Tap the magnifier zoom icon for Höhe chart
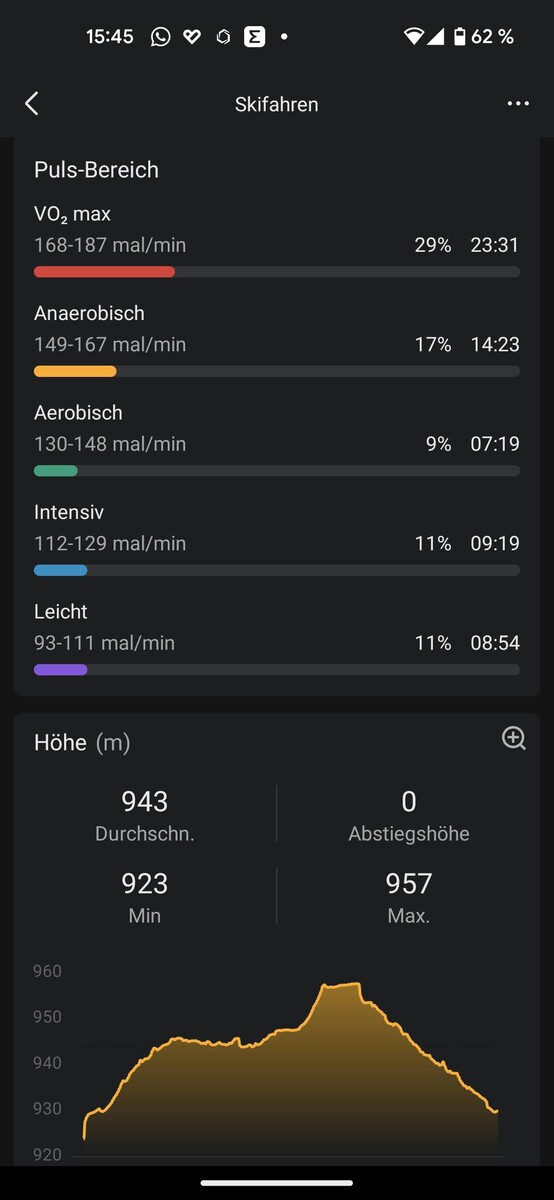This screenshot has height=1200, width=554. (513, 739)
